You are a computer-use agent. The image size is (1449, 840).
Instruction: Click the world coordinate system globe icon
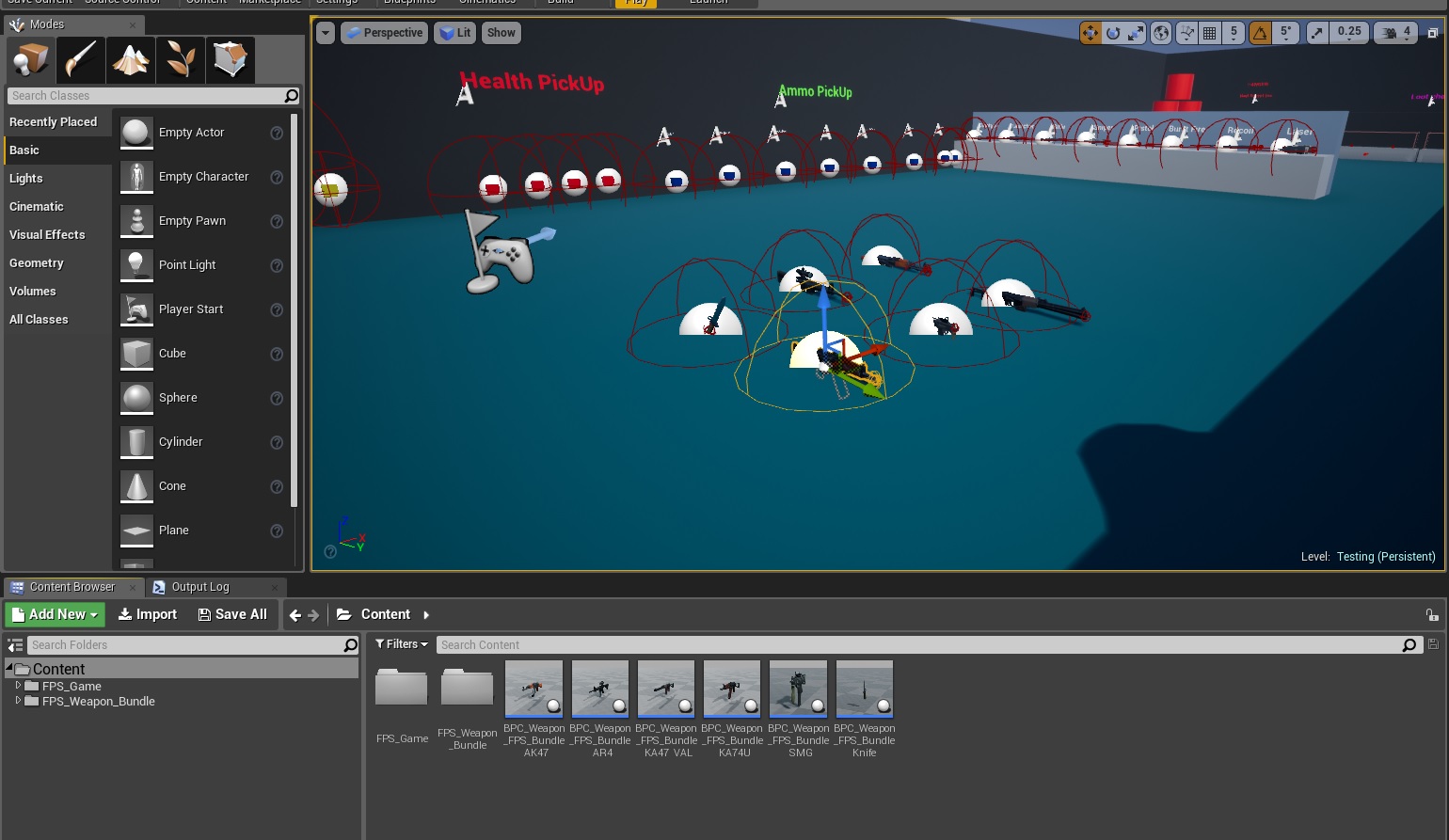click(1161, 33)
